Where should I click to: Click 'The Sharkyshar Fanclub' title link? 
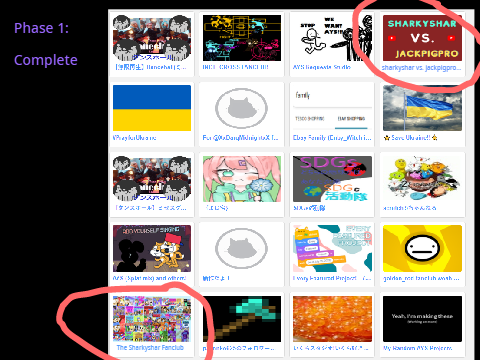pyautogui.click(x=150, y=348)
